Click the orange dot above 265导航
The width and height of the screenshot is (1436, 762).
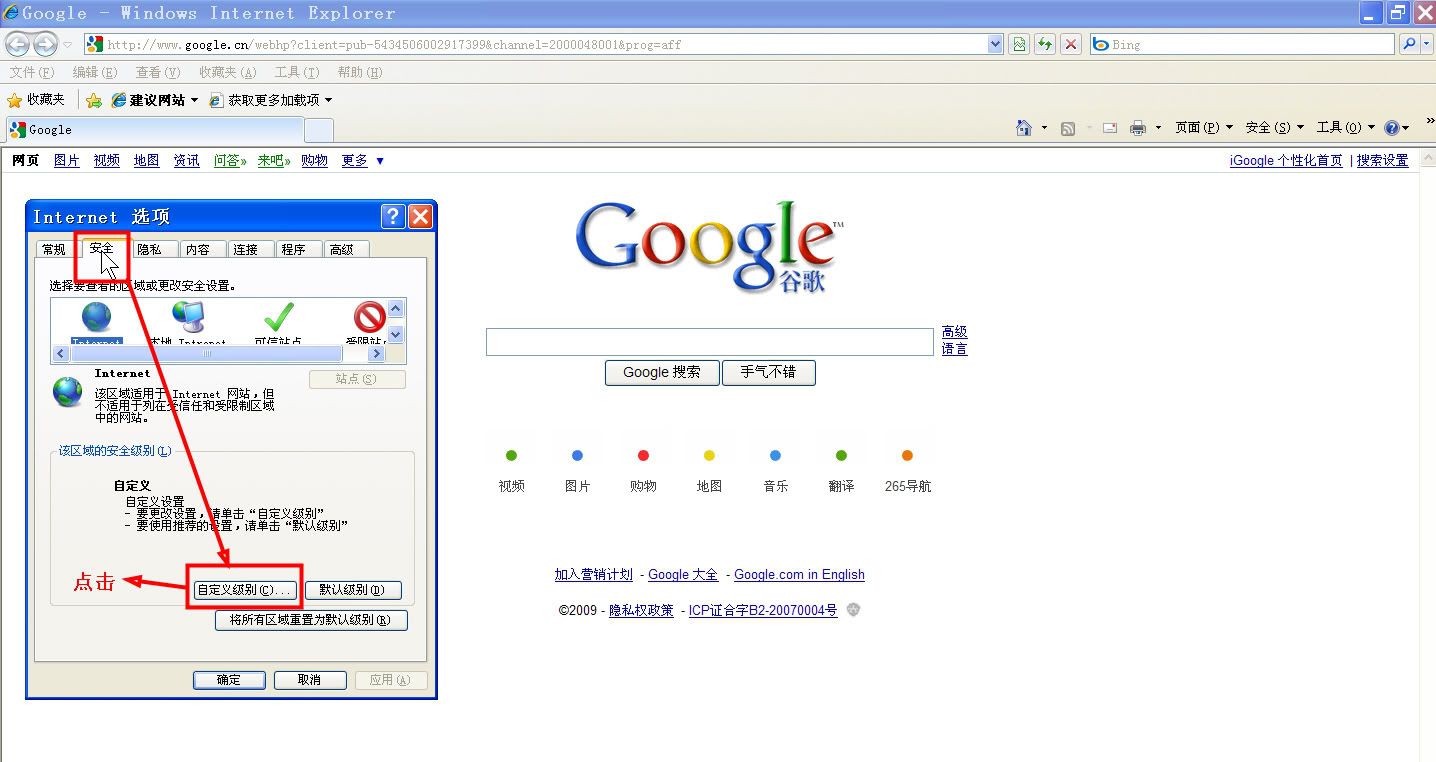[x=907, y=455]
